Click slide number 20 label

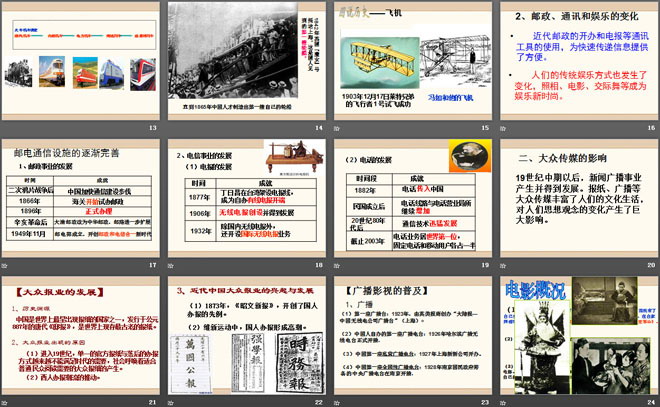pos(652,265)
